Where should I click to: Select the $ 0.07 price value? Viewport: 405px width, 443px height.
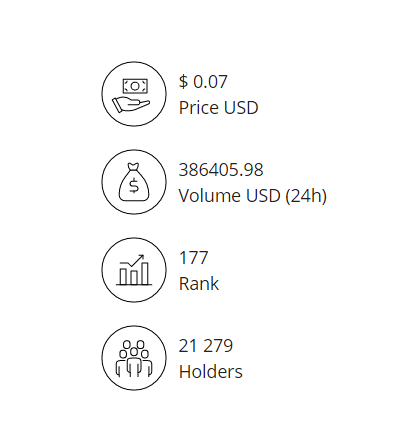point(203,82)
